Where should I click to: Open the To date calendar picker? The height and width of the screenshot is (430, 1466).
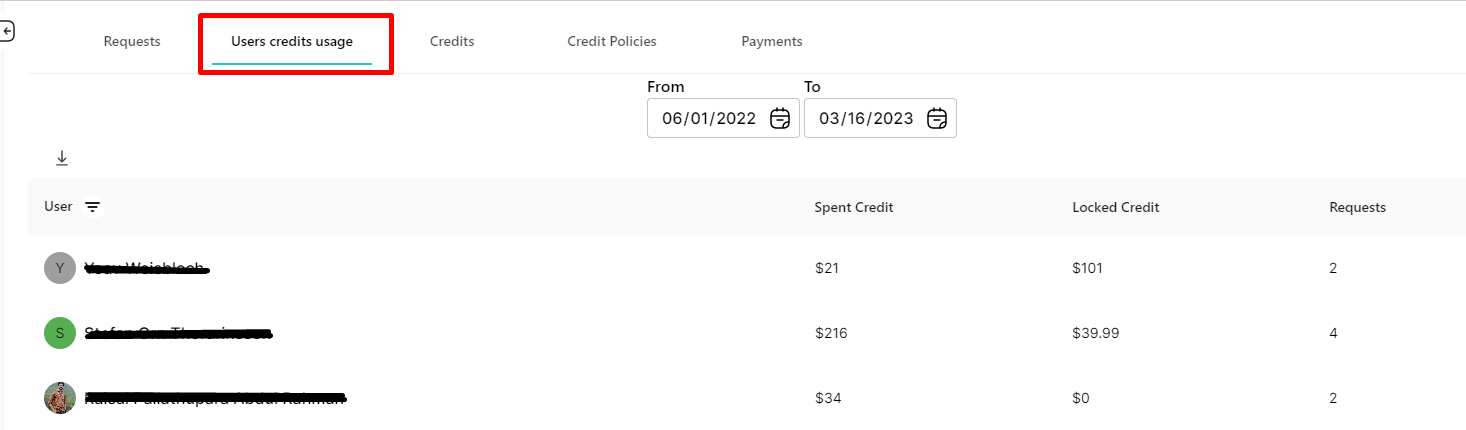point(937,118)
